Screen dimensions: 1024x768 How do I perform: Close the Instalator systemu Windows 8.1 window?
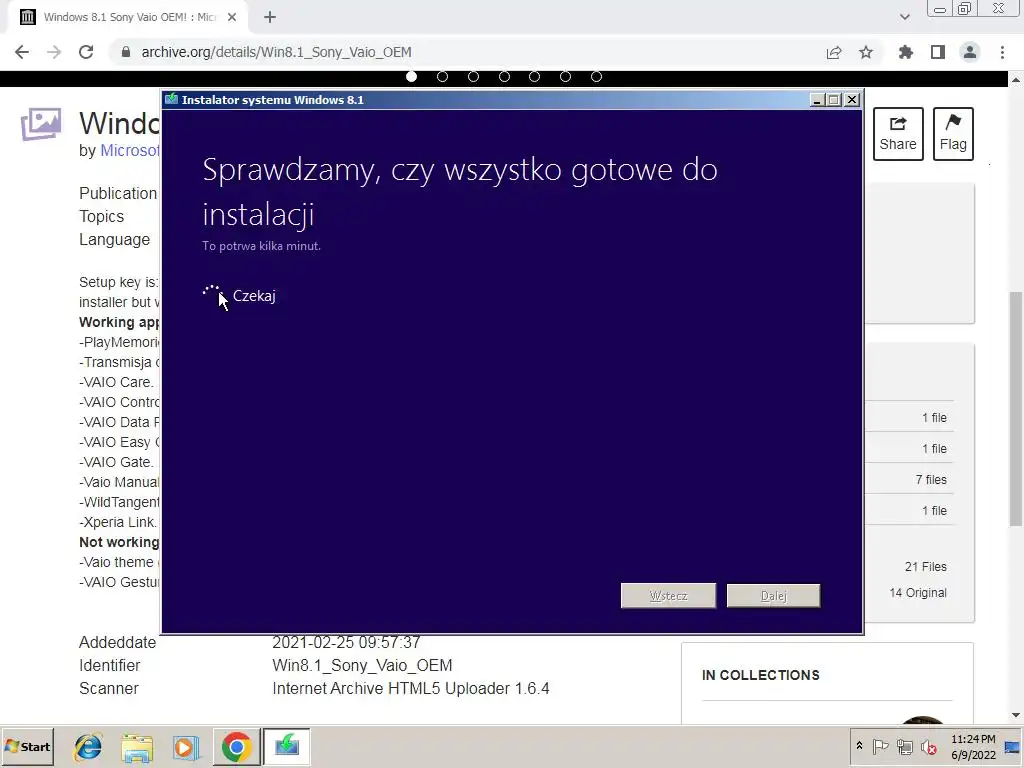click(x=852, y=100)
